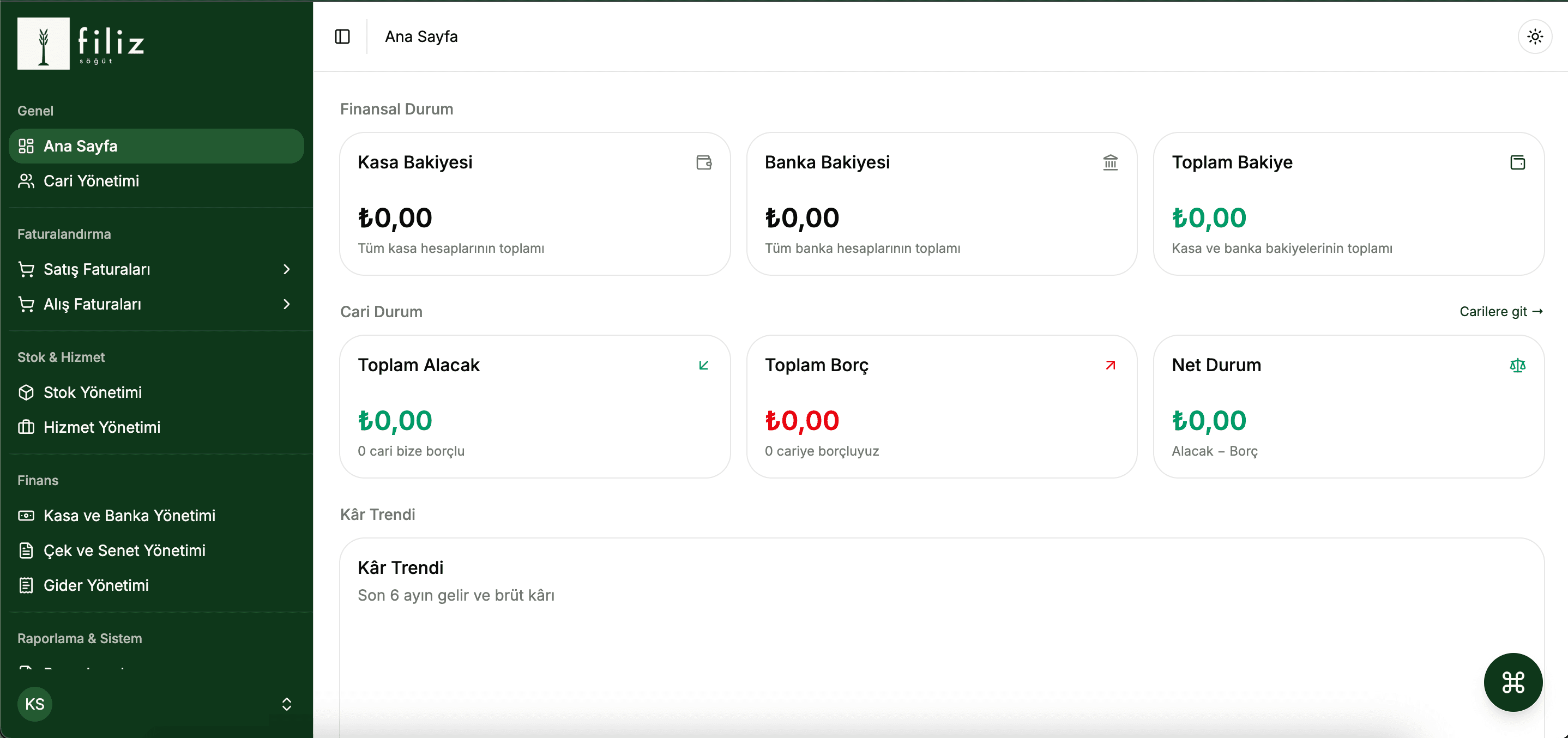Click the filiz logo in the sidebar
This screenshot has width=1568, height=738.
coord(81,43)
